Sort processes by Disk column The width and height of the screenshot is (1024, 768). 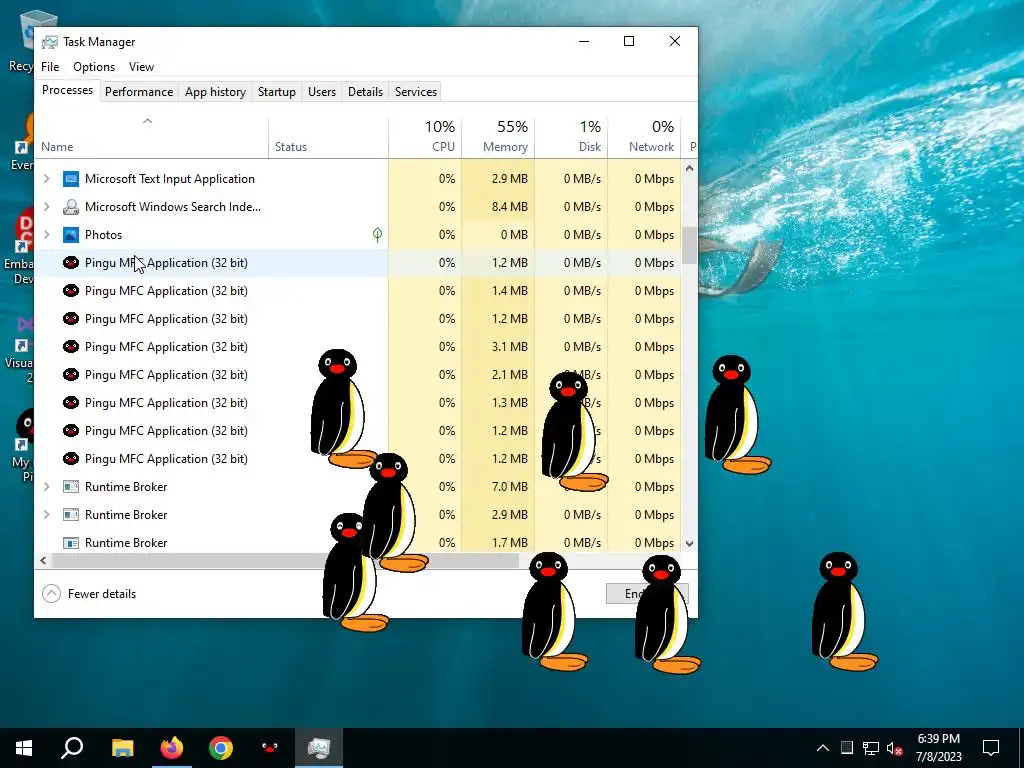571,138
